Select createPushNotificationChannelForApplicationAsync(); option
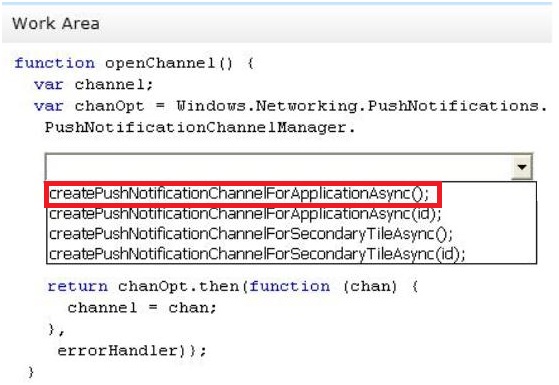This screenshot has width=559, height=385. tap(239, 194)
